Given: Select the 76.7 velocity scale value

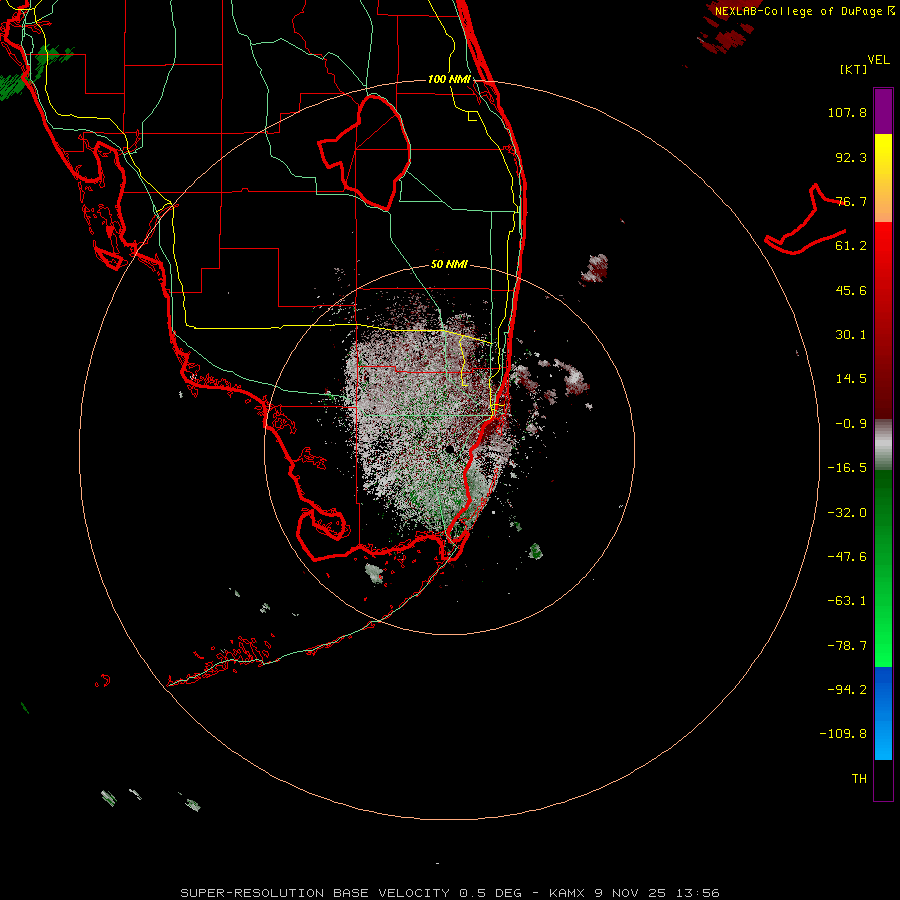Looking at the screenshot, I should 851,201.
